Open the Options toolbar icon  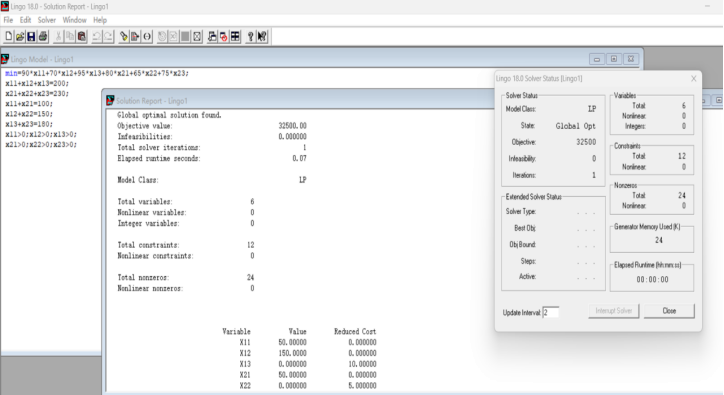pos(197,36)
